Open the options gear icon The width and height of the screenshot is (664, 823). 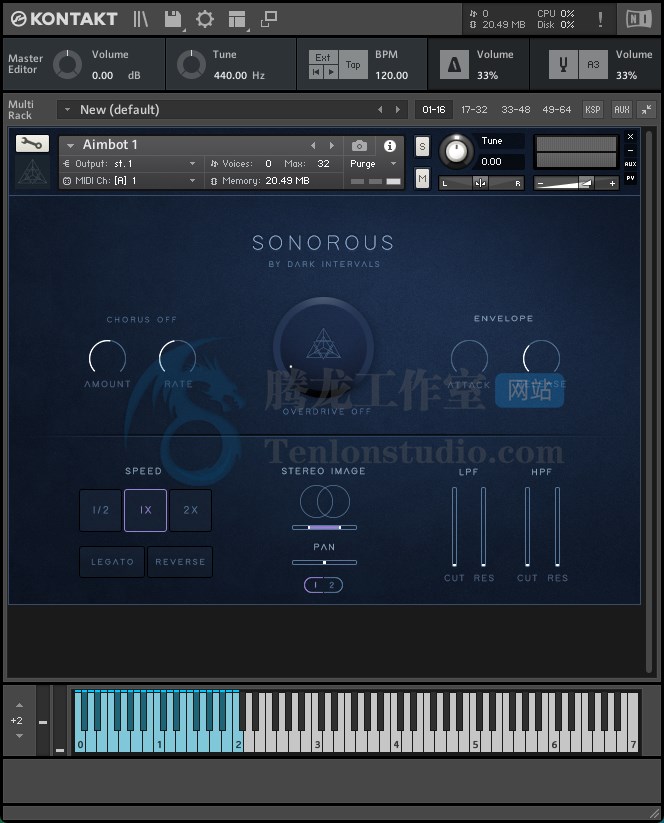pos(205,19)
